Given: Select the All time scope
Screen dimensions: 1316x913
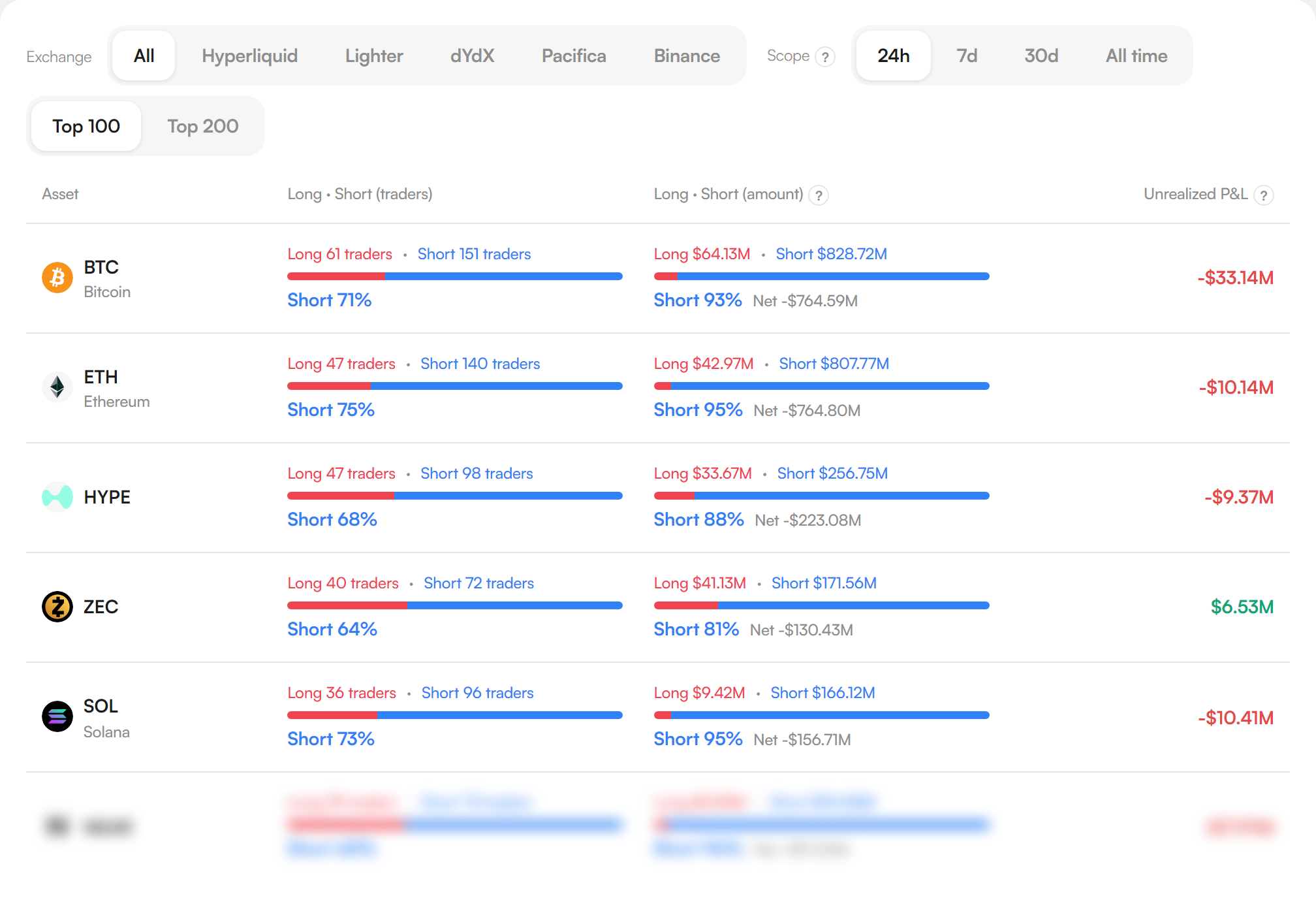Looking at the screenshot, I should (x=1136, y=56).
